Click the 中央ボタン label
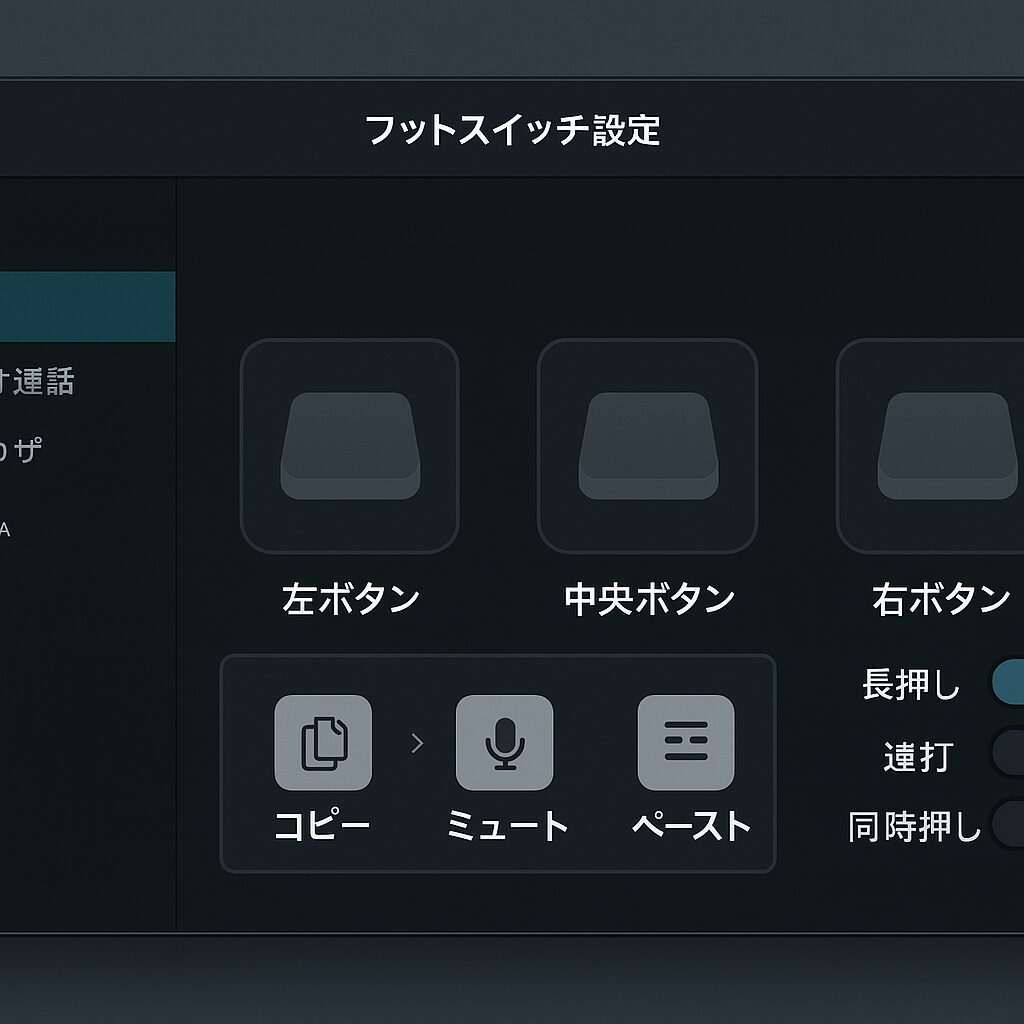This screenshot has width=1024, height=1024. pos(649,599)
